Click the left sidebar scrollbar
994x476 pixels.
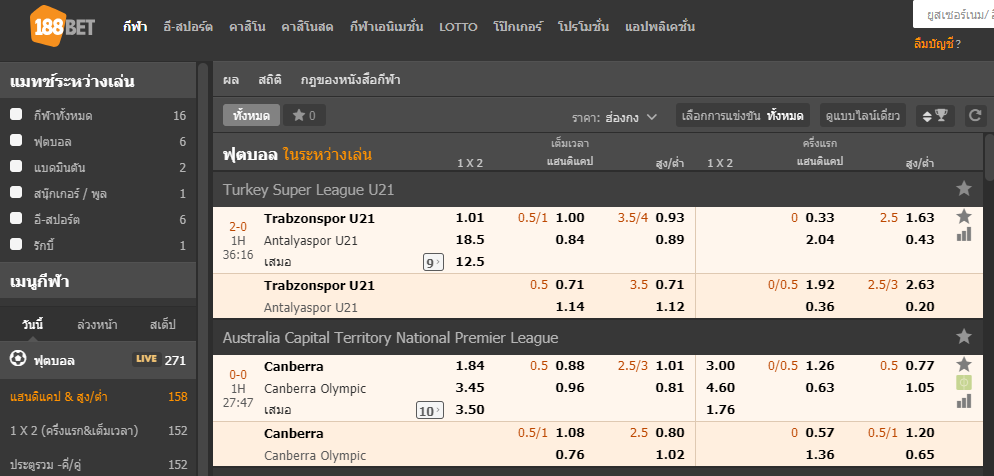(203, 269)
